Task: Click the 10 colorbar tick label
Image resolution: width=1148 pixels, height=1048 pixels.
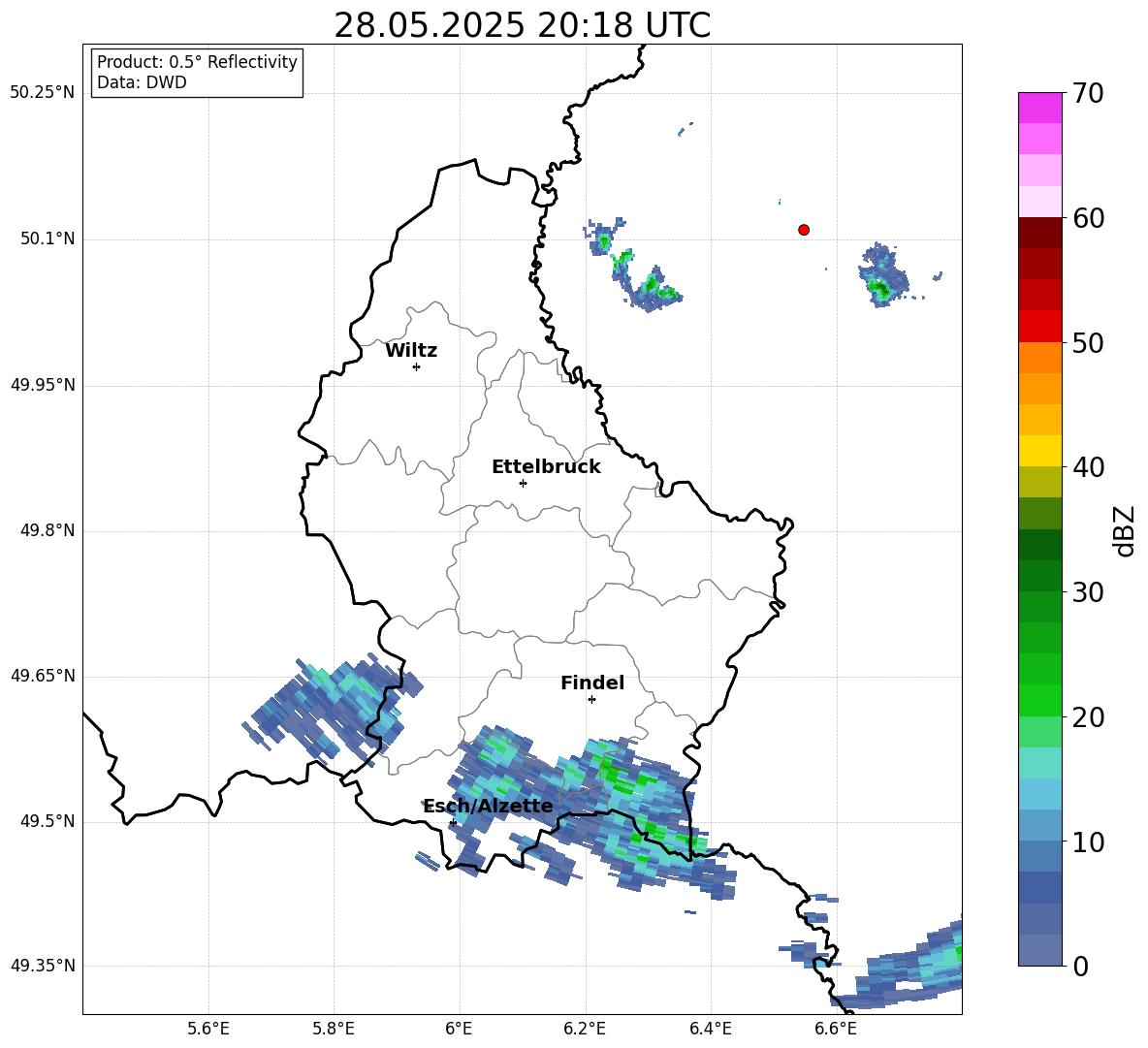Action: pyautogui.click(x=1088, y=842)
